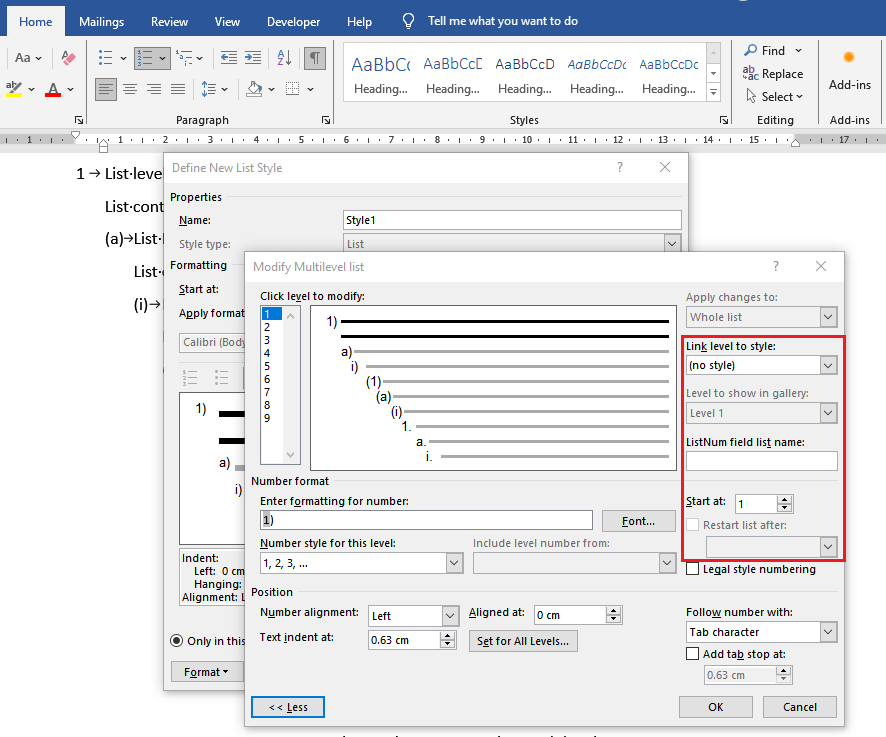
Task: Cancel the Modify Multilevel list dialog
Action: [800, 707]
